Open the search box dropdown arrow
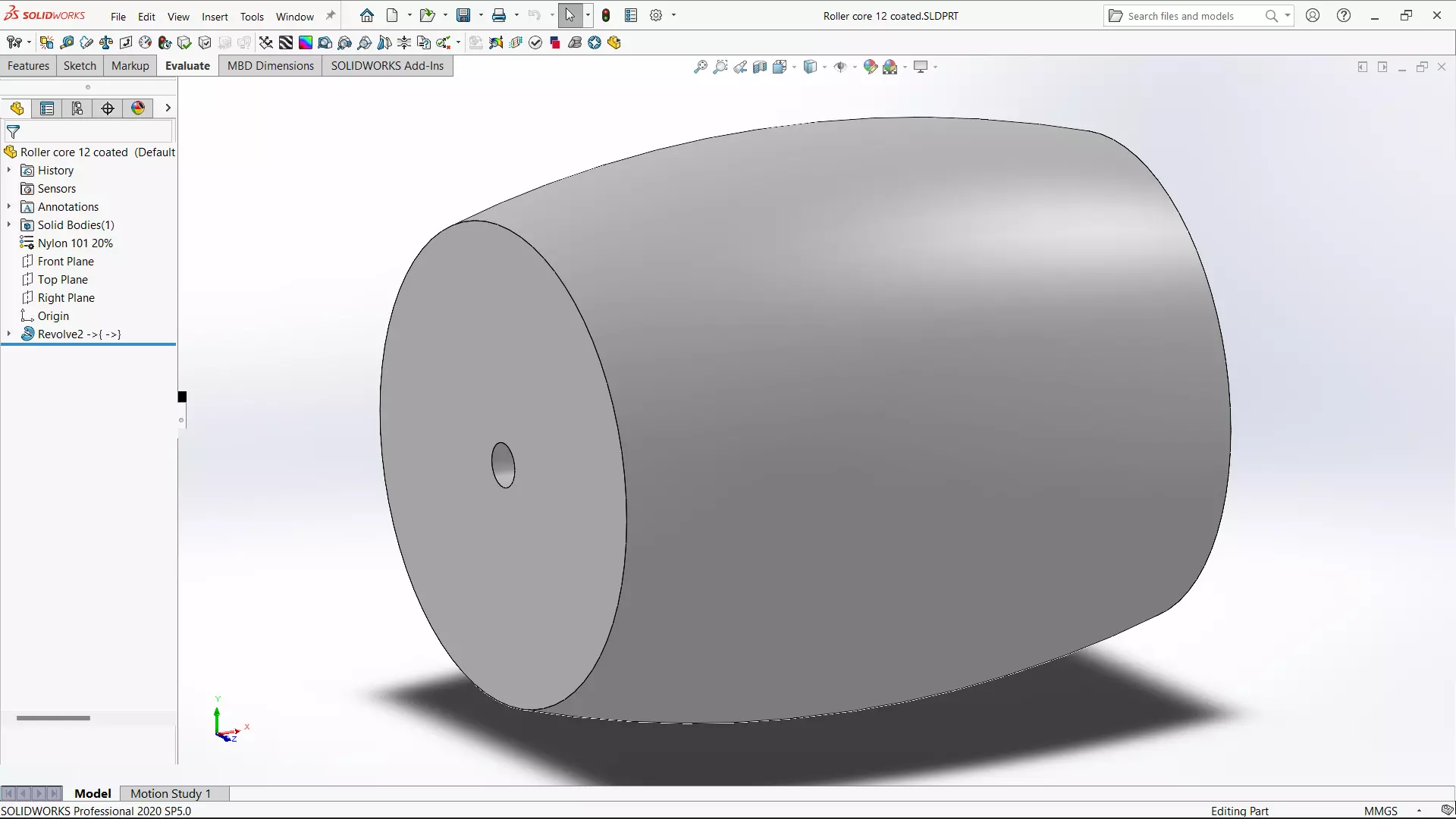This screenshot has width=1456, height=819. coord(1287,15)
